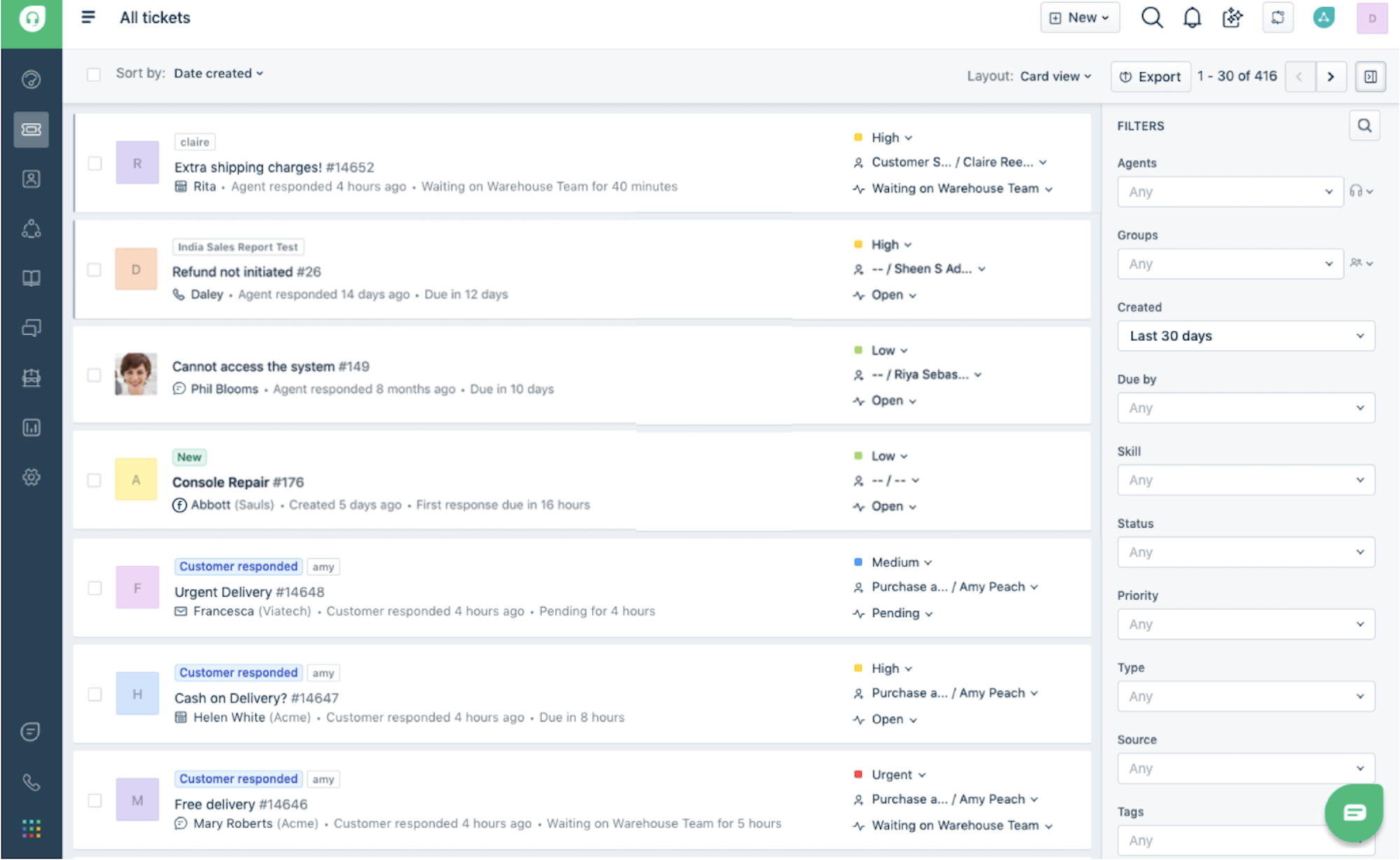Click the people icon next to the Groups filter
This screenshot has height=860, width=1400.
[1361, 263]
